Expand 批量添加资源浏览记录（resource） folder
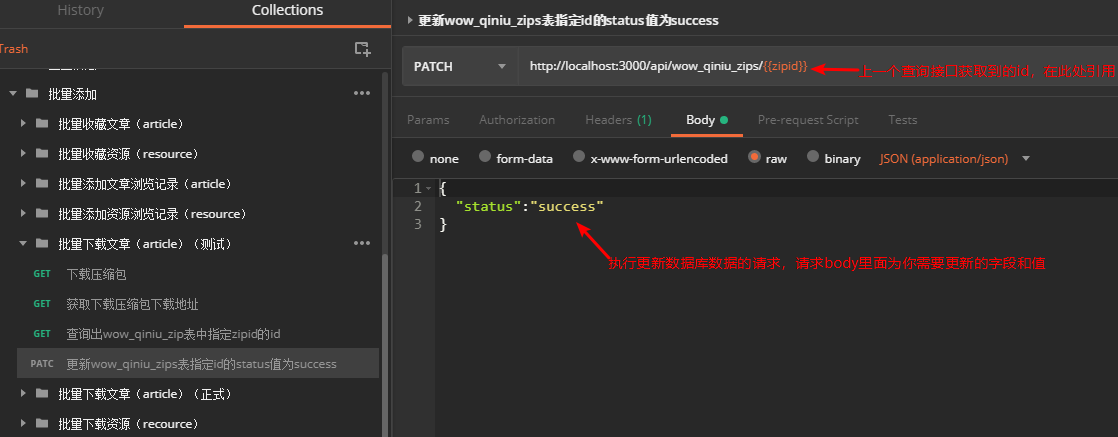This screenshot has height=437, width=1118. tap(24, 213)
